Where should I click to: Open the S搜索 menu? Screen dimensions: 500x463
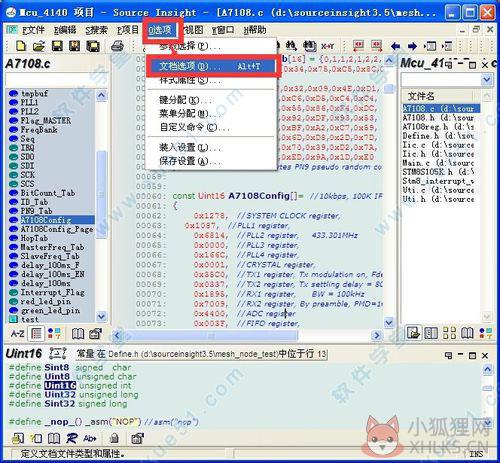click(x=96, y=30)
